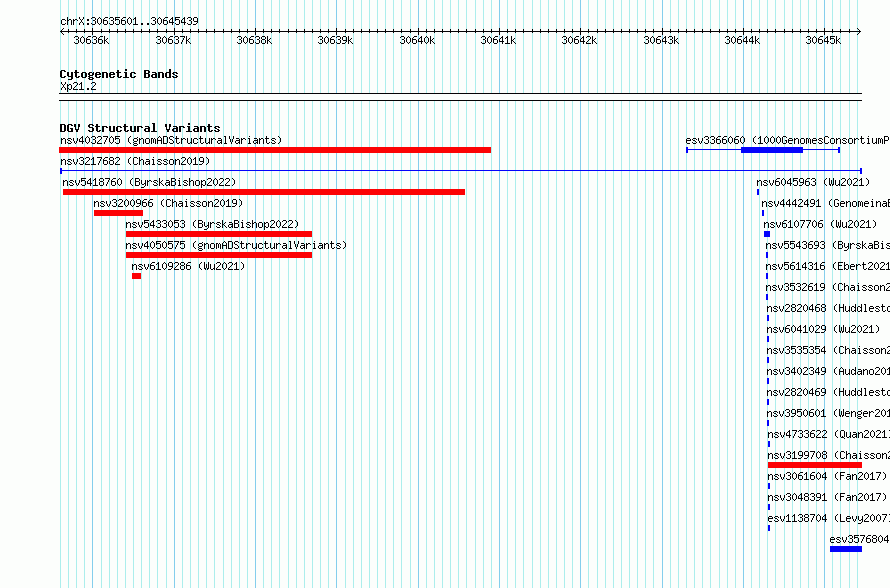Click the 30642k ruler label
The width and height of the screenshot is (890, 588).
pos(580,40)
